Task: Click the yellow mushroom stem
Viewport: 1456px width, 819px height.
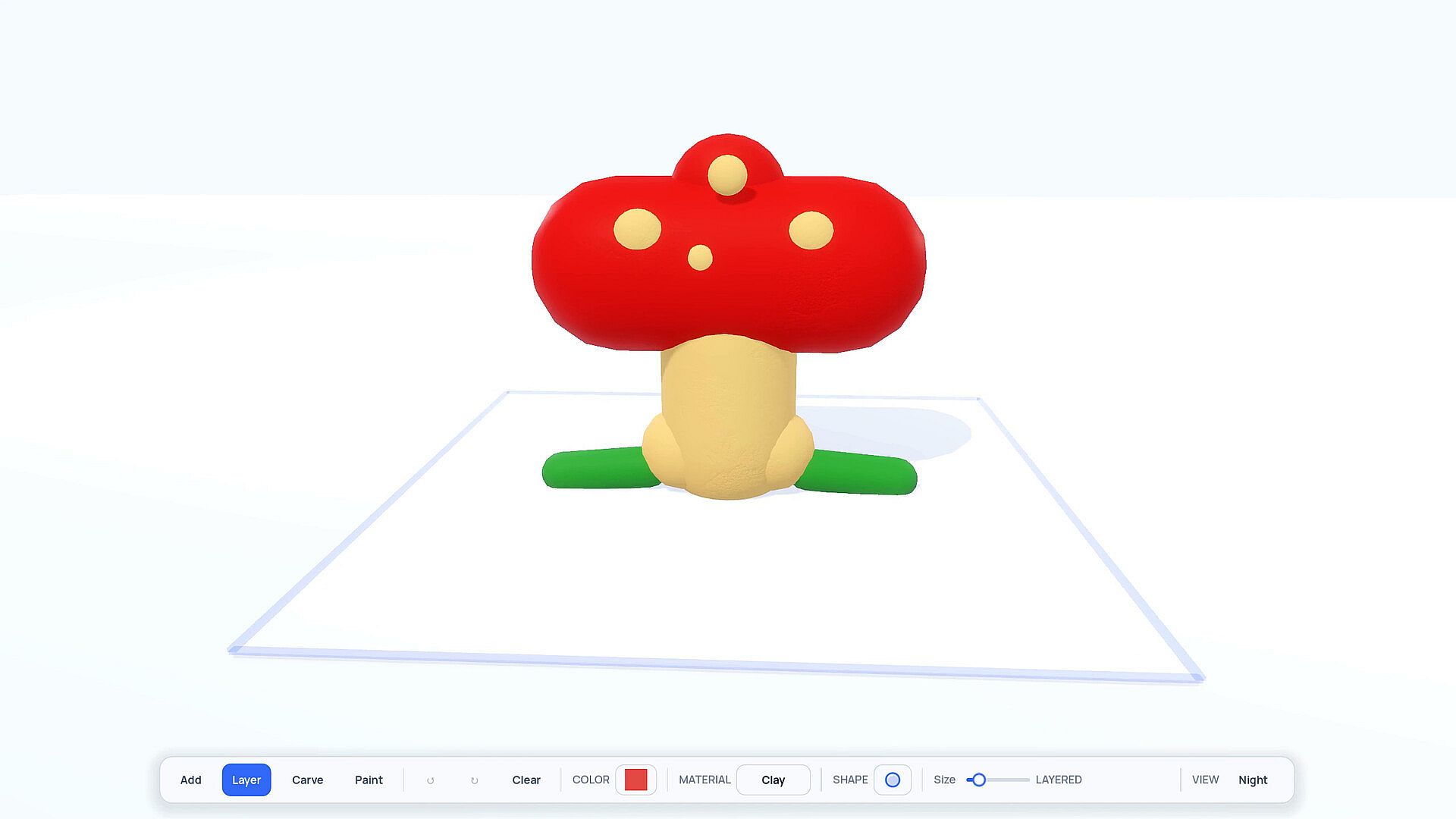Action: click(x=728, y=417)
